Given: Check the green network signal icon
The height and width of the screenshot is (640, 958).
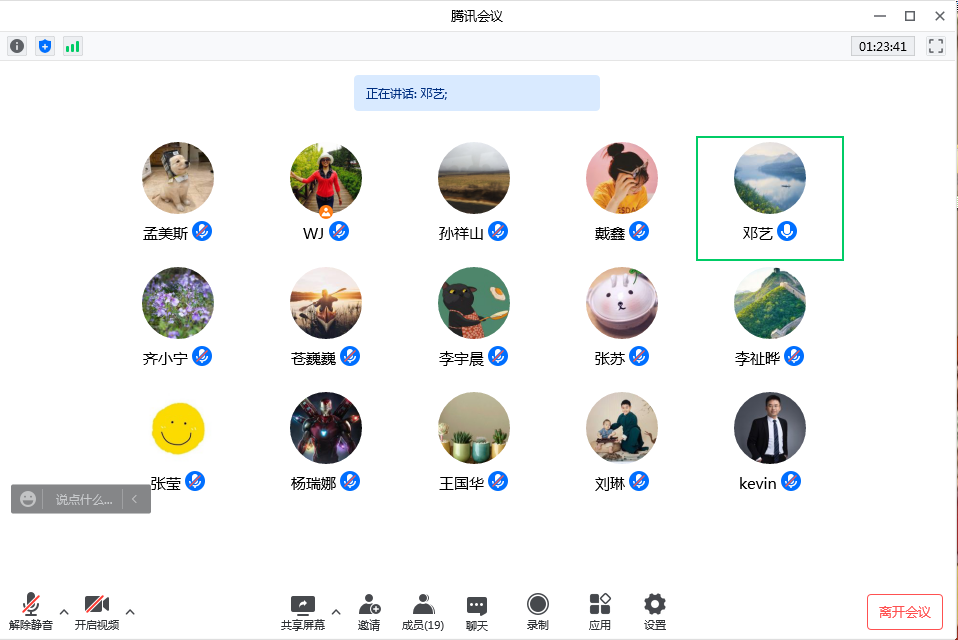Looking at the screenshot, I should click(x=72, y=46).
